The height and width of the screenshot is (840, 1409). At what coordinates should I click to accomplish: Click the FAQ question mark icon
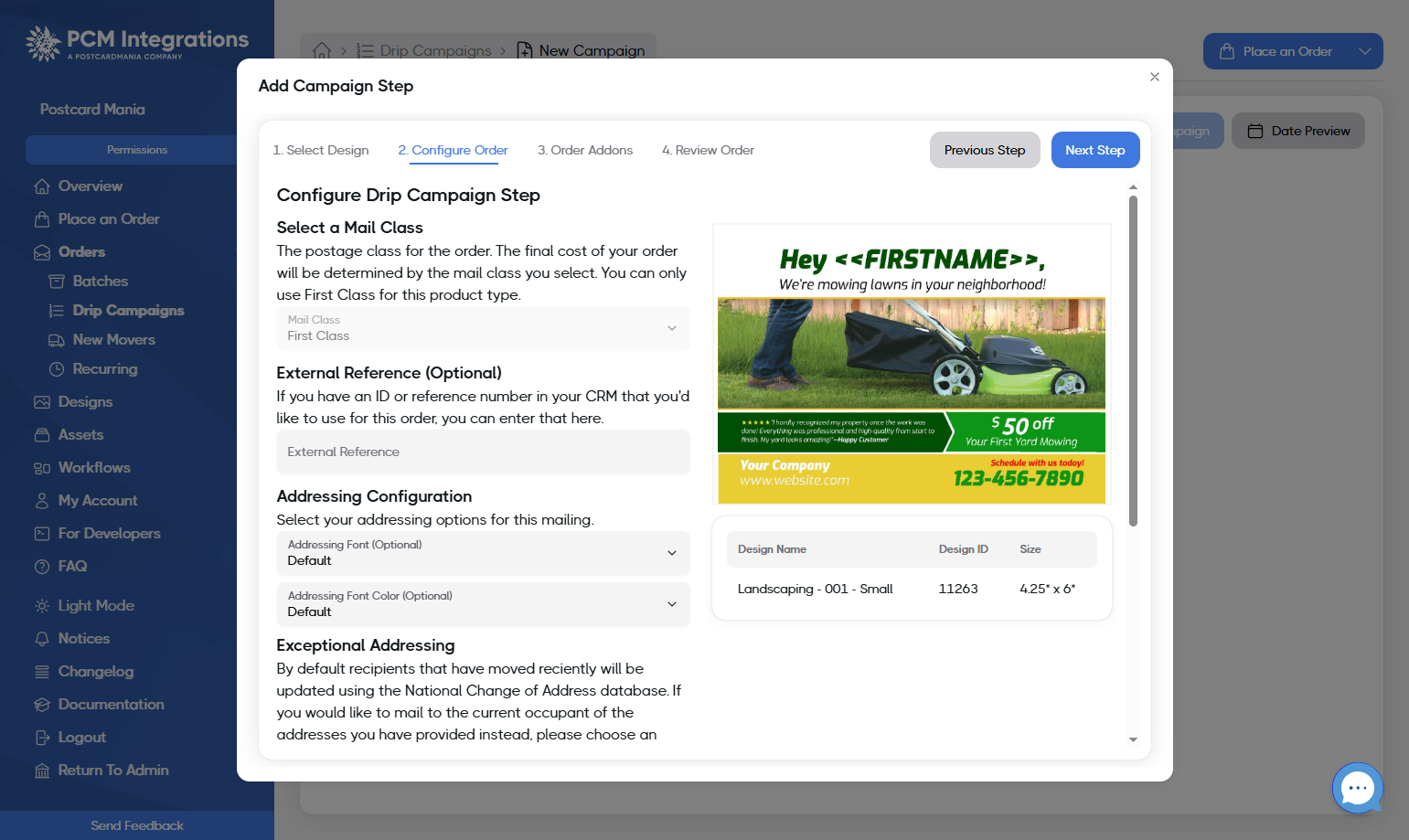coord(42,567)
